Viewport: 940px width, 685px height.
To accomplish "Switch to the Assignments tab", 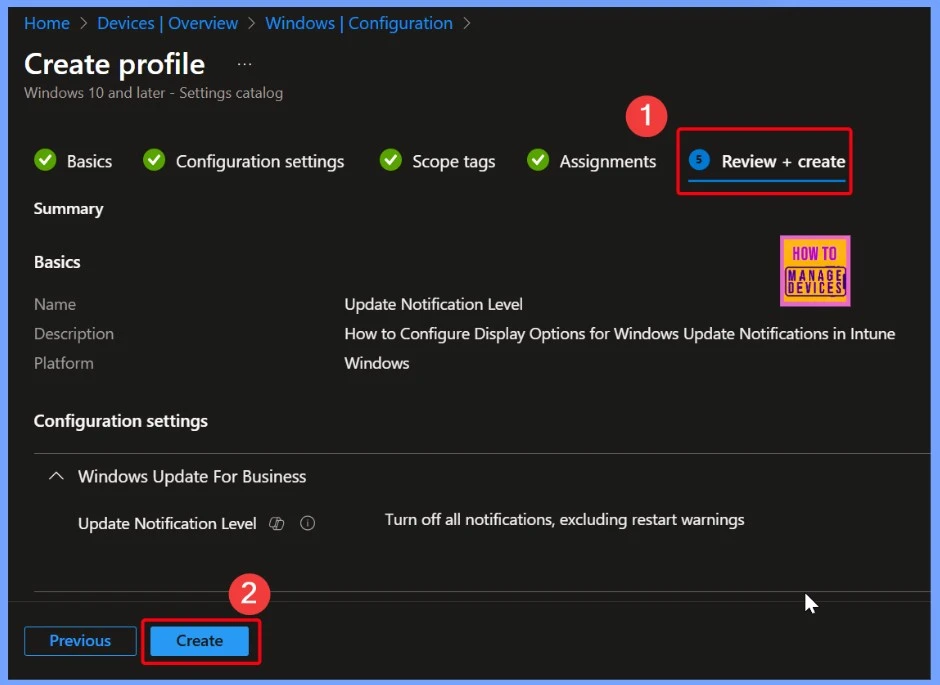I will pos(591,161).
